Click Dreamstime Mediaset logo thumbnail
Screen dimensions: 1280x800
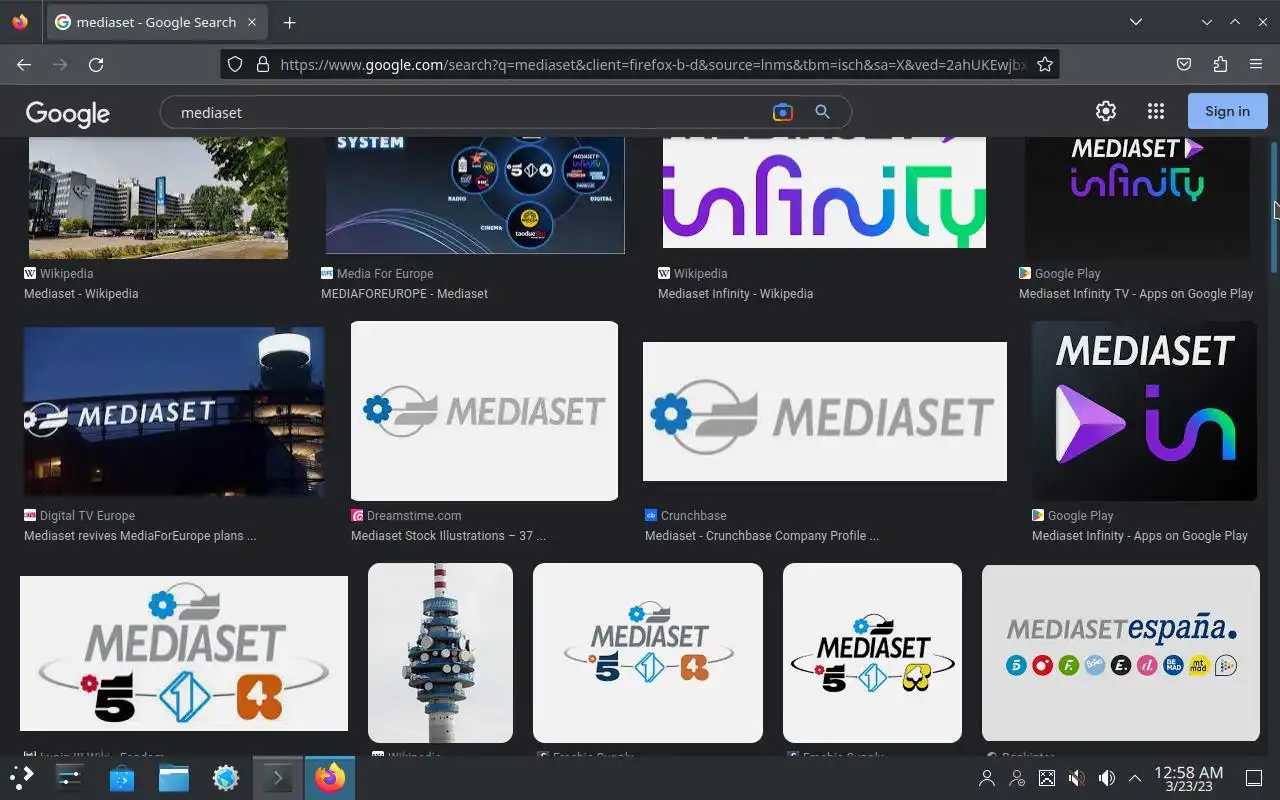(484, 411)
